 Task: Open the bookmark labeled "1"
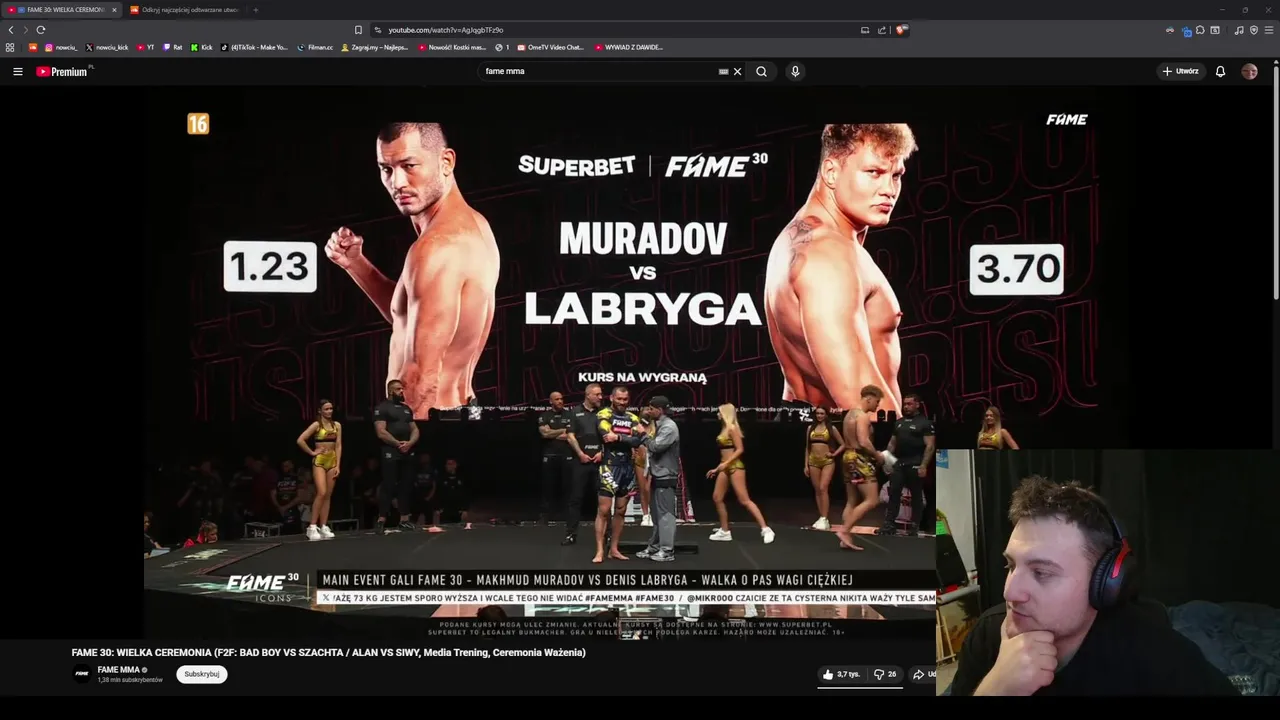(502, 47)
